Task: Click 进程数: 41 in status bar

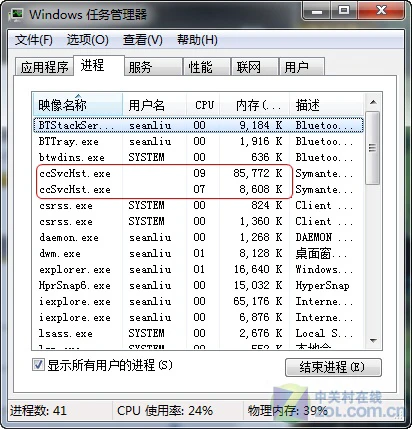Action: click(38, 410)
